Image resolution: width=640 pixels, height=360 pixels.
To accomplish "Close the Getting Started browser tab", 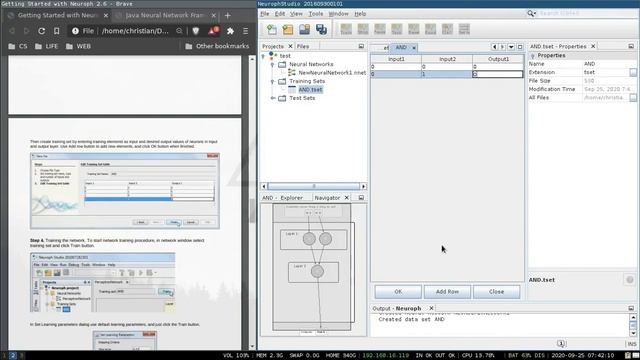I will point(106,16).
